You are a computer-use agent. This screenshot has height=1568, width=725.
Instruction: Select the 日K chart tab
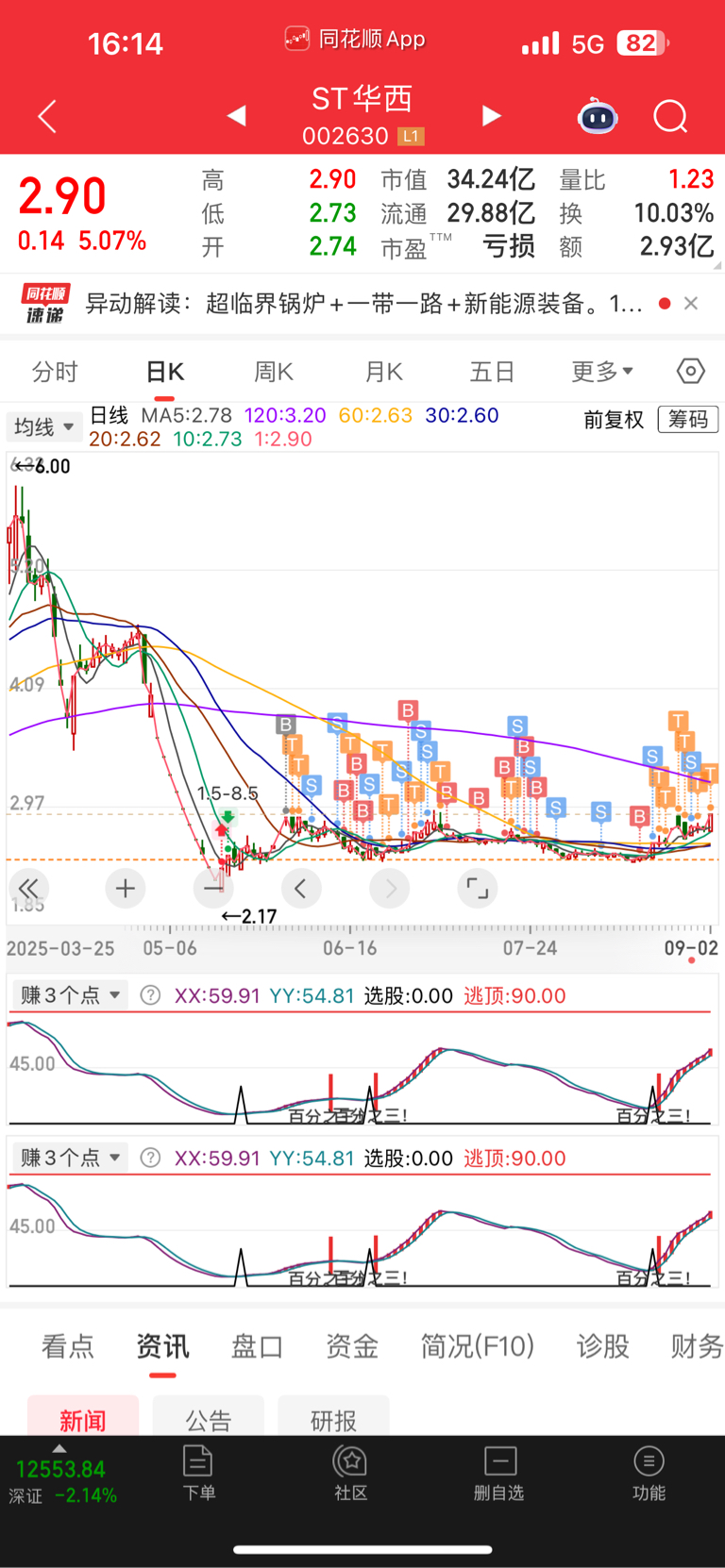164,372
